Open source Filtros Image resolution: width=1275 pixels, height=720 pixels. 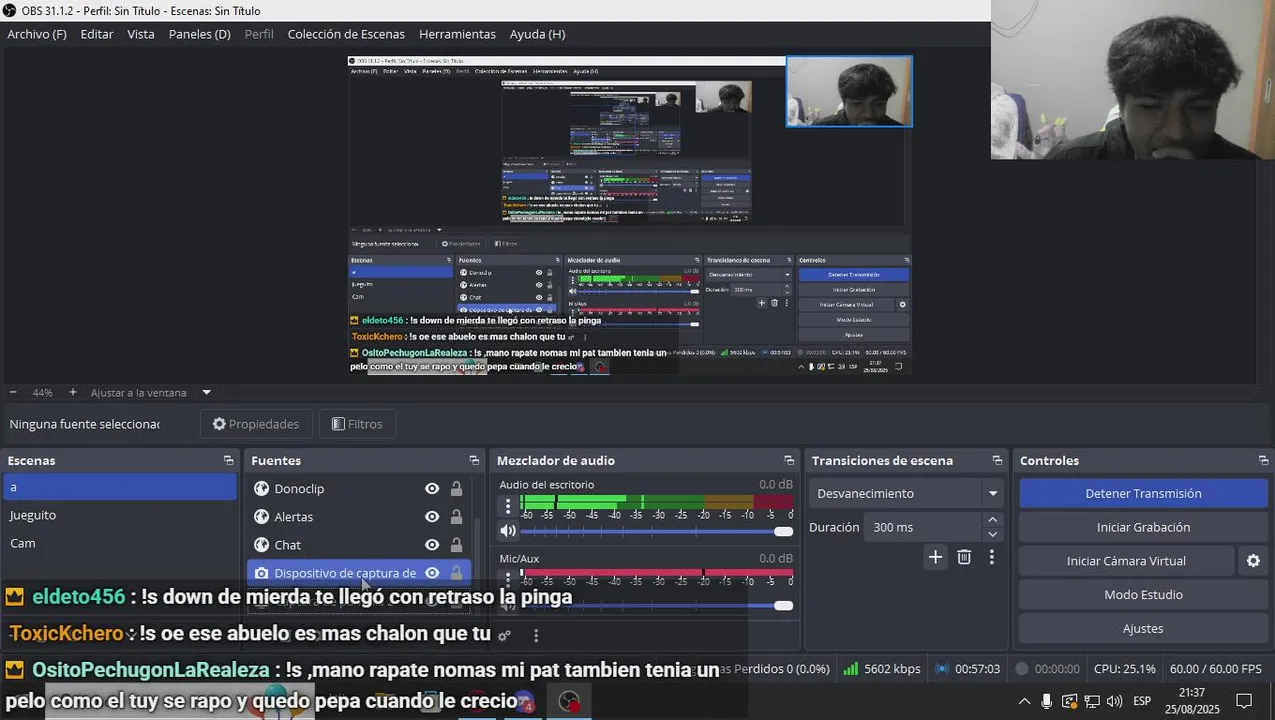(358, 424)
